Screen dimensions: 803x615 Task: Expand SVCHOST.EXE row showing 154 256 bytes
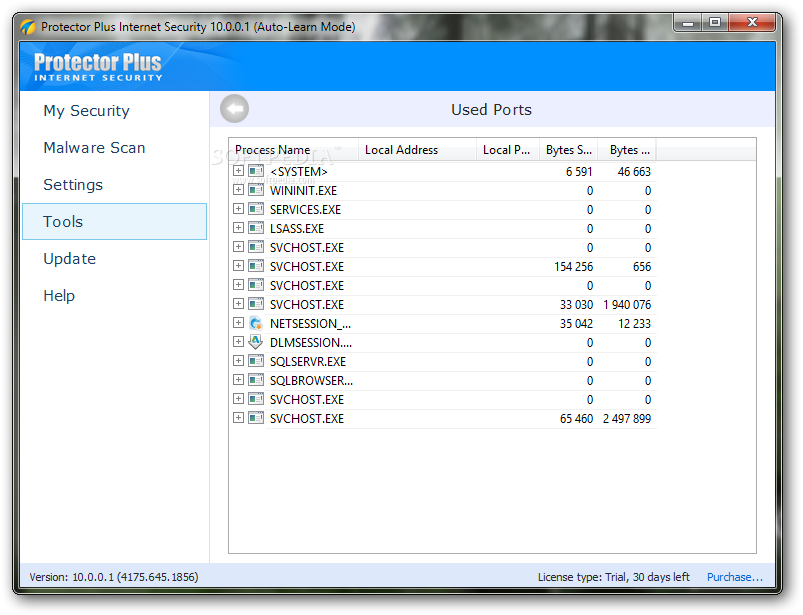[x=238, y=265]
